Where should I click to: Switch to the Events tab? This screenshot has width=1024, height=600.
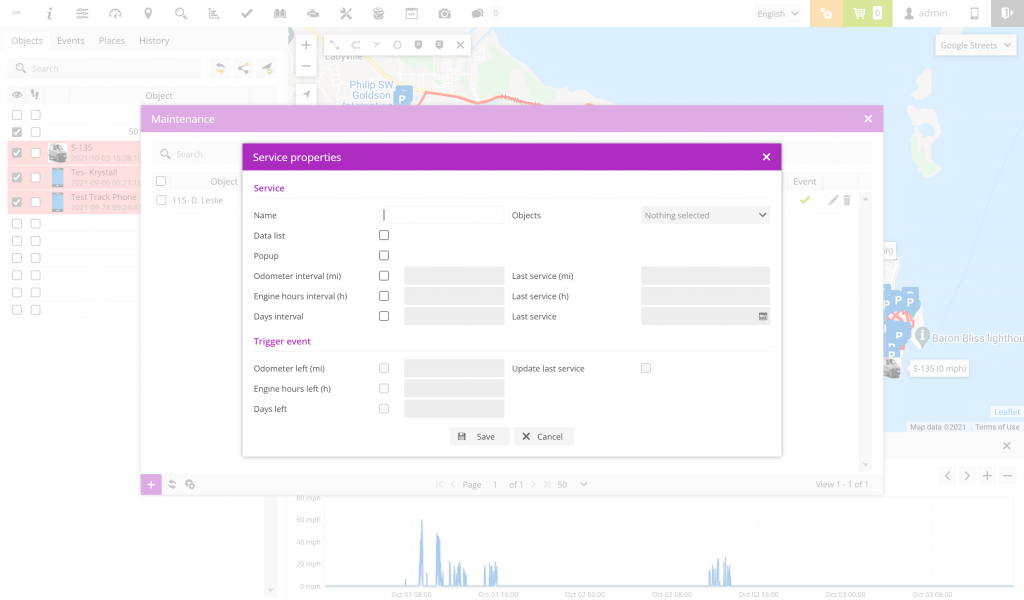(x=71, y=40)
